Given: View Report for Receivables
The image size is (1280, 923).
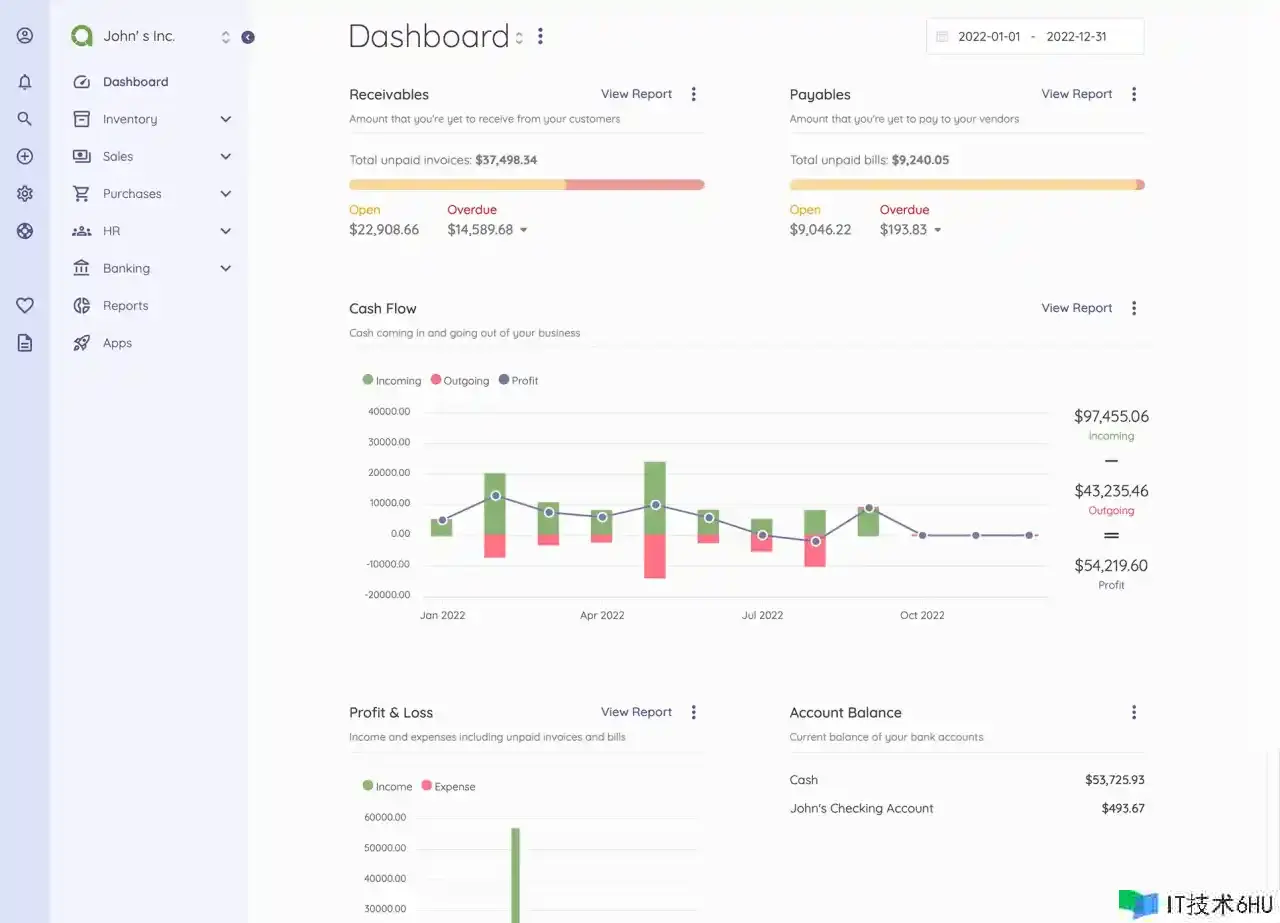Looking at the screenshot, I should [x=636, y=94].
